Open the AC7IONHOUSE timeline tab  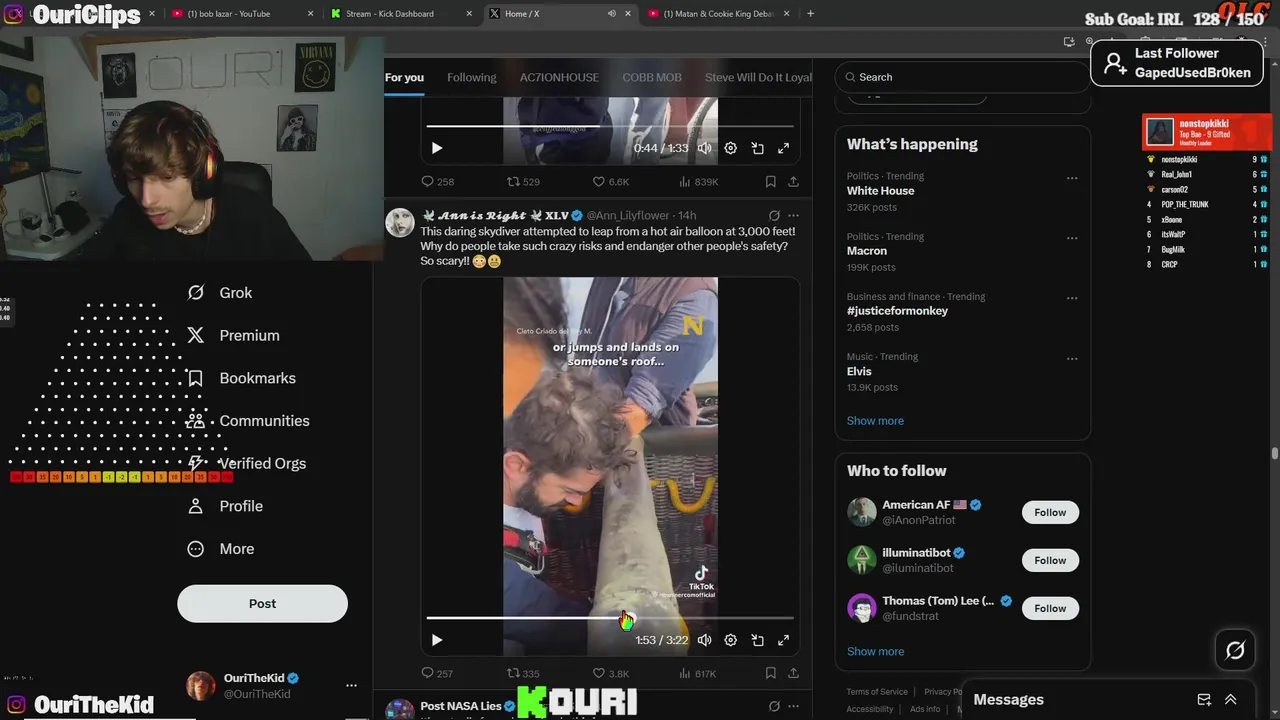tap(559, 77)
